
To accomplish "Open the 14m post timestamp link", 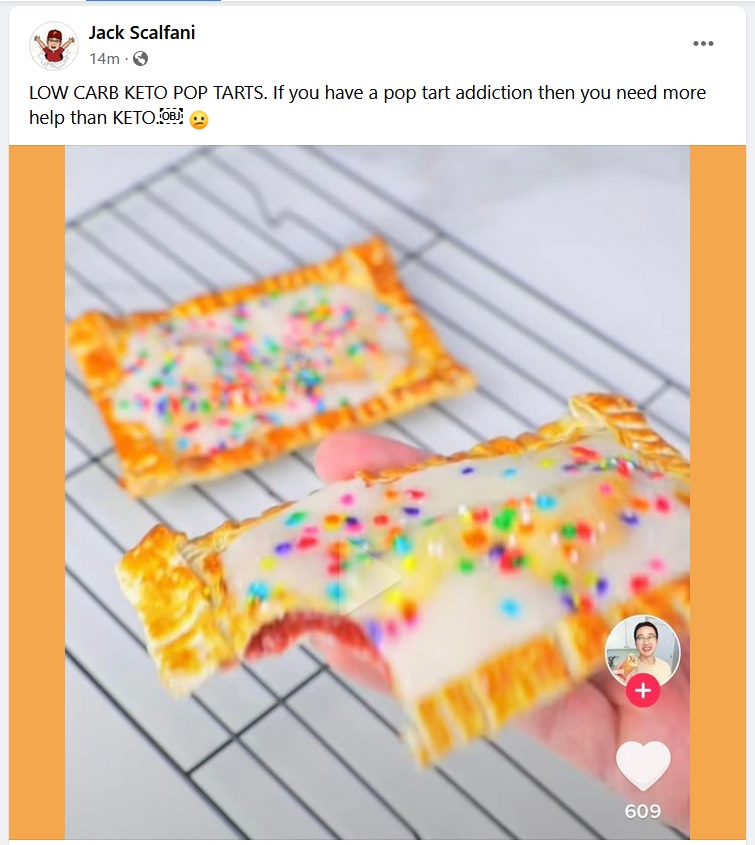I will [x=105, y=59].
